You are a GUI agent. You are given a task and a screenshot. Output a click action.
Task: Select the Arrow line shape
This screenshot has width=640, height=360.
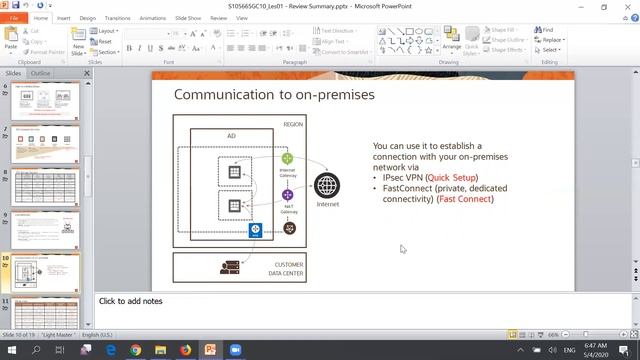click(x=400, y=31)
